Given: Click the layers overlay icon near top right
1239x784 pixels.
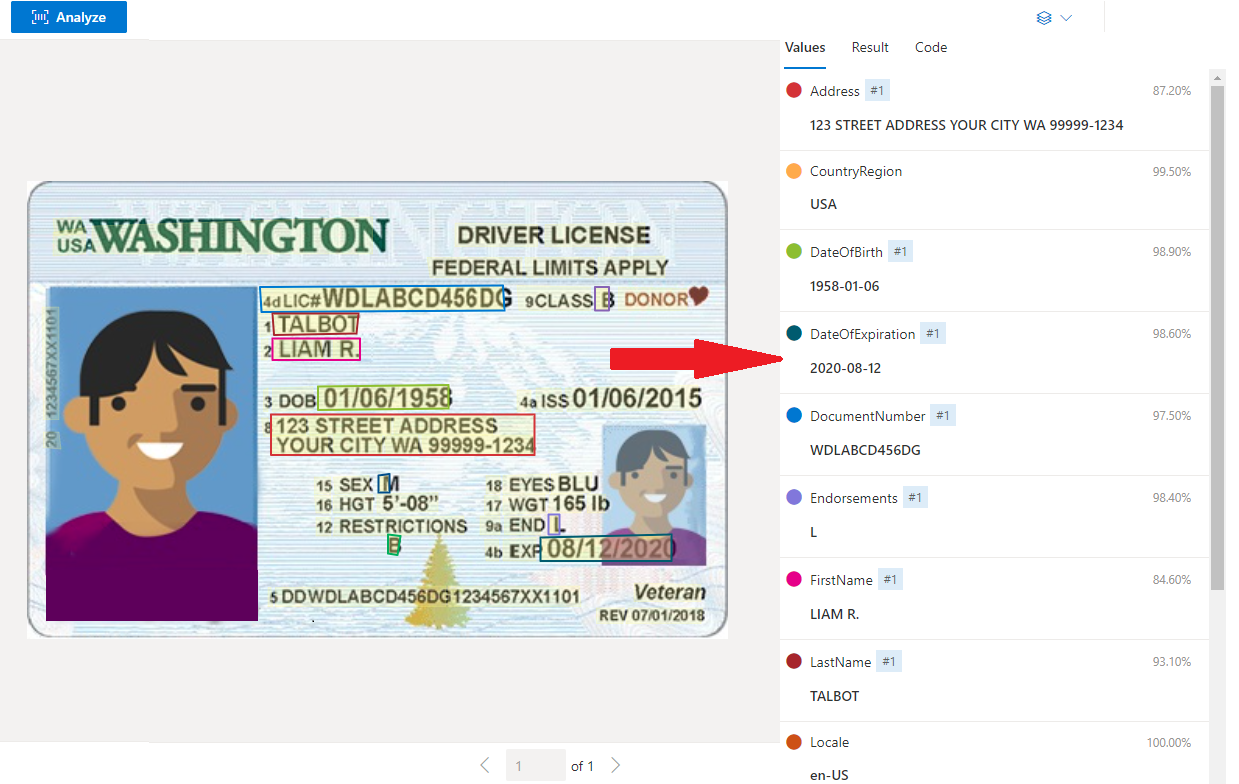Looking at the screenshot, I should point(1044,17).
